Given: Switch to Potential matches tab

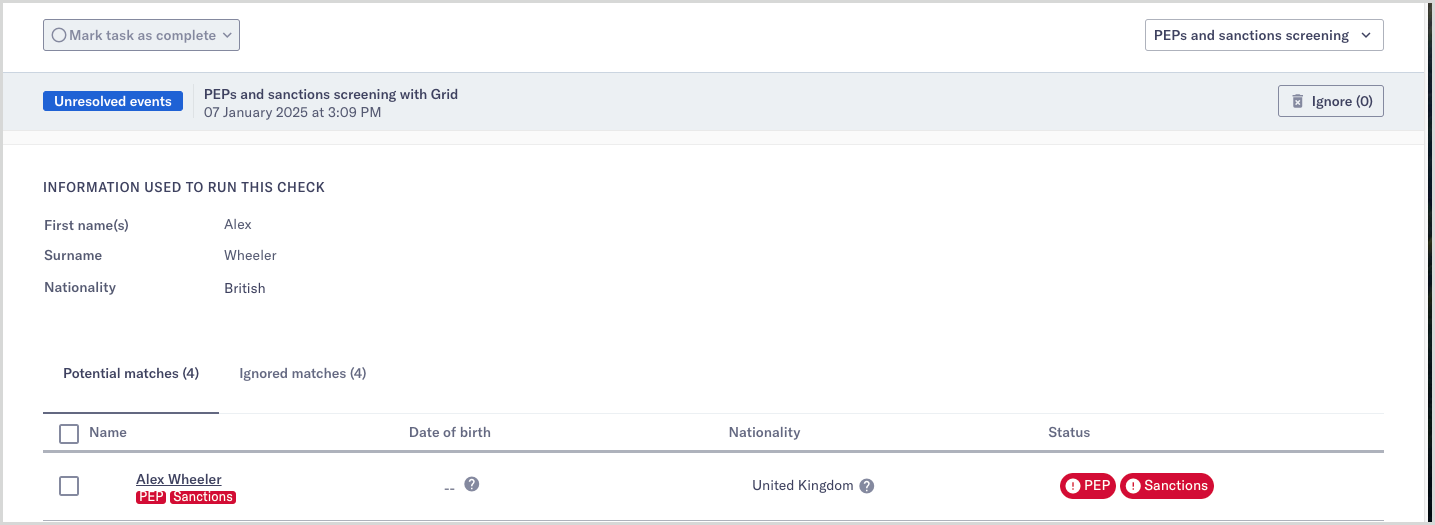Looking at the screenshot, I should pyautogui.click(x=131, y=373).
